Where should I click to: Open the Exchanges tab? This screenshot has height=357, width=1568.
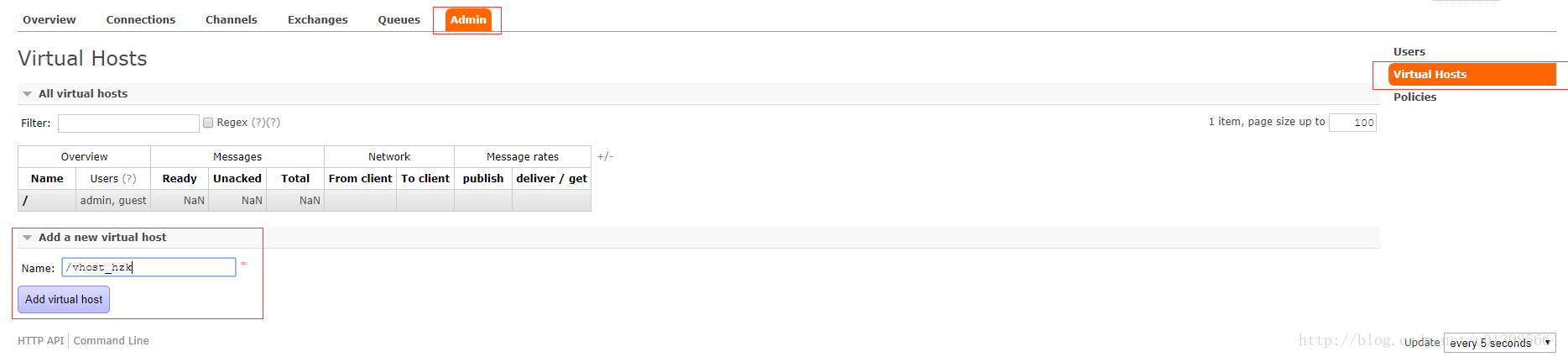click(x=318, y=19)
